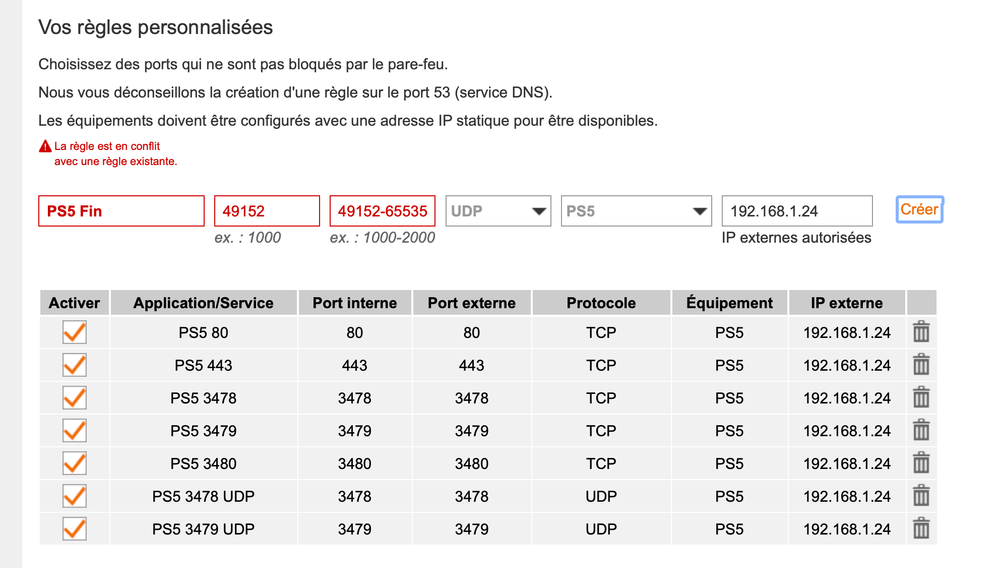Delete the PS5 3479 UDP rule
The image size is (999, 568).
pyautogui.click(x=921, y=528)
